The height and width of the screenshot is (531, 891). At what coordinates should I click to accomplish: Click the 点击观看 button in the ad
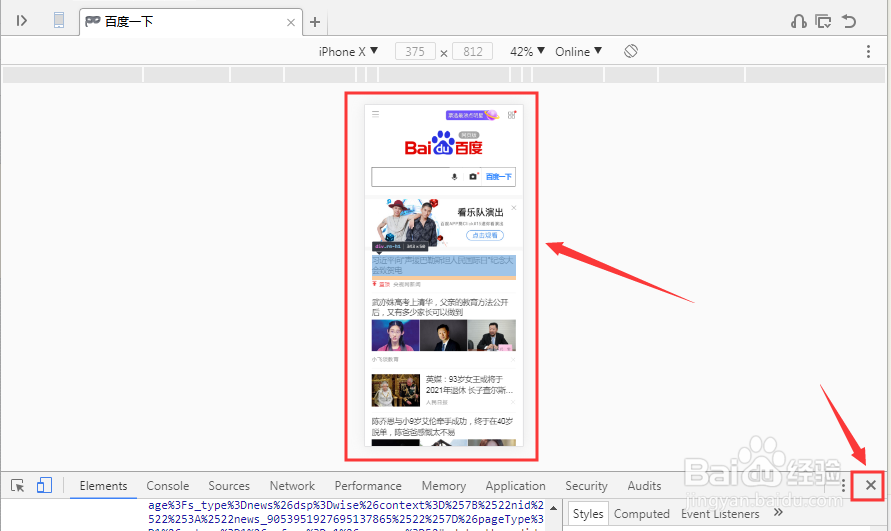pos(485,235)
